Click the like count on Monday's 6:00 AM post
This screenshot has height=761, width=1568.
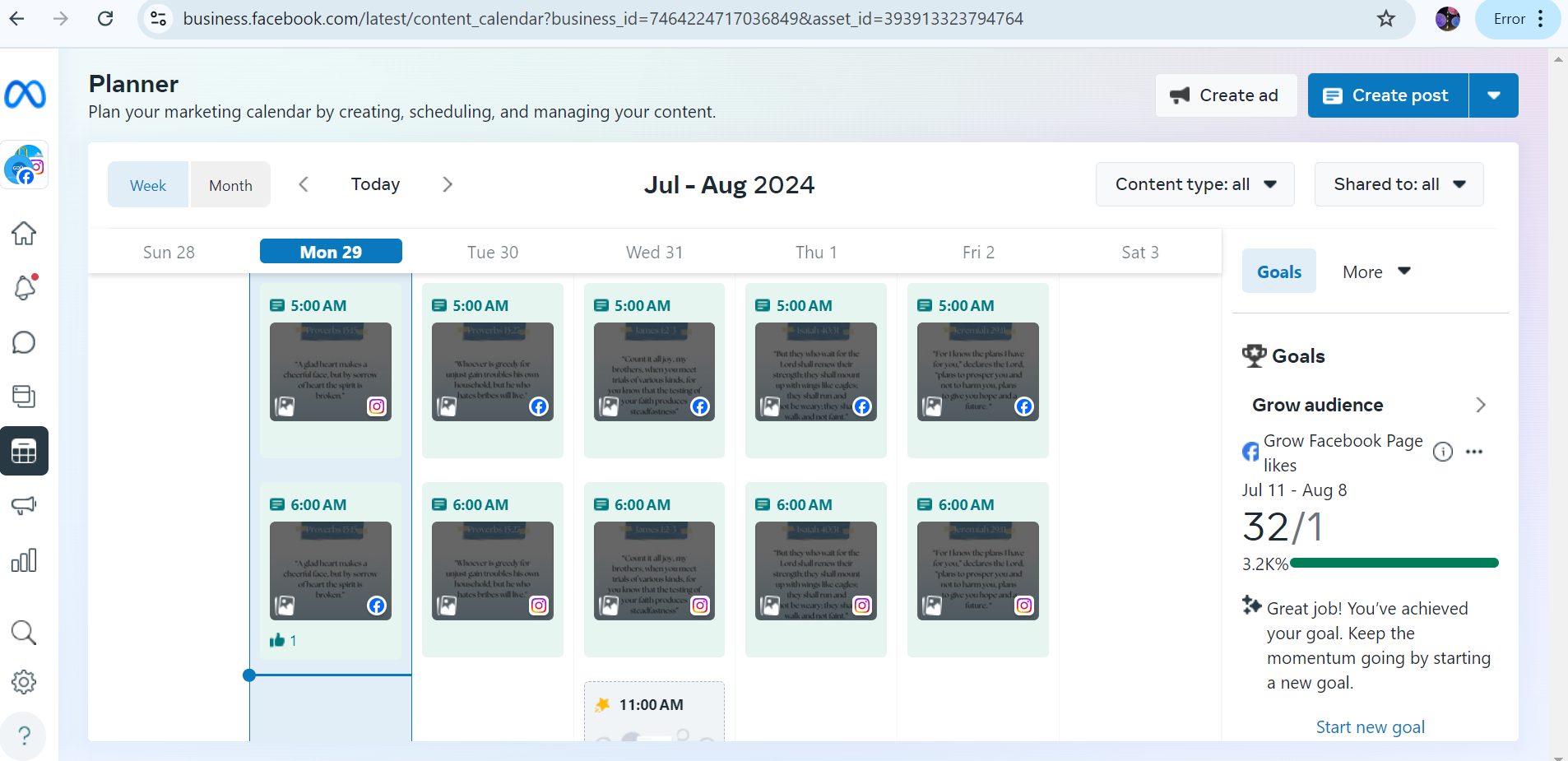click(283, 640)
